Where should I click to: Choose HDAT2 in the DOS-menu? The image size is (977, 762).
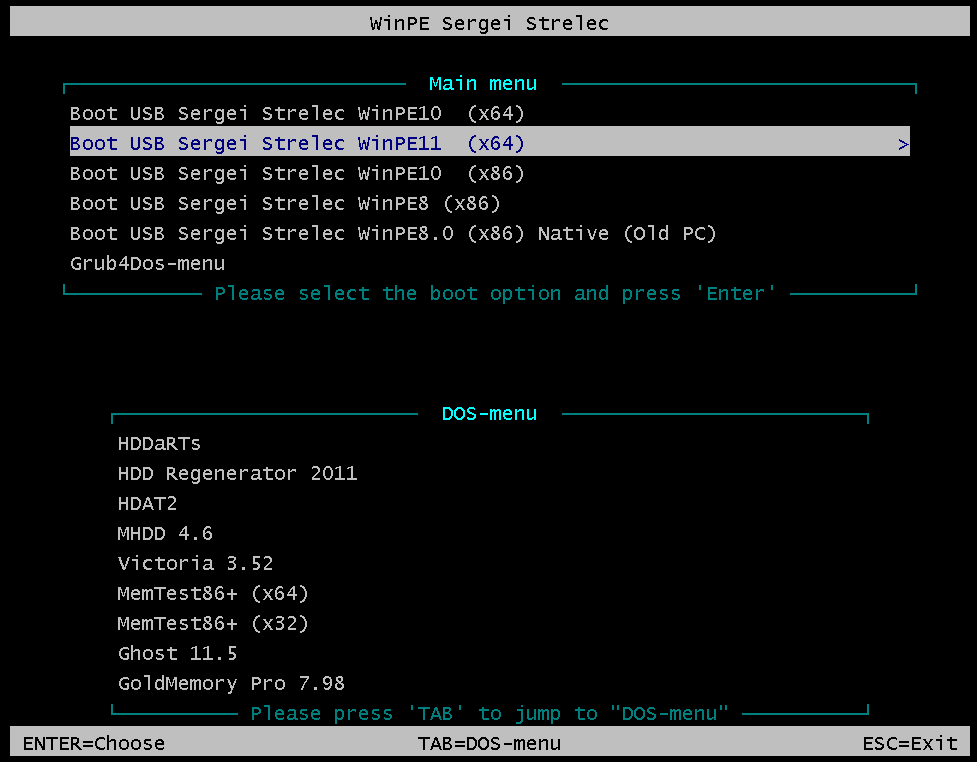pyautogui.click(x=148, y=503)
